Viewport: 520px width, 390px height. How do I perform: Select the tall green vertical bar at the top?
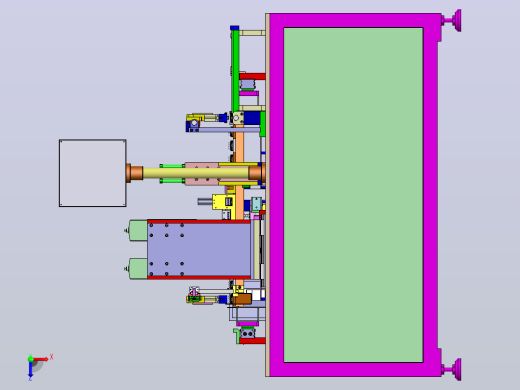(235, 71)
